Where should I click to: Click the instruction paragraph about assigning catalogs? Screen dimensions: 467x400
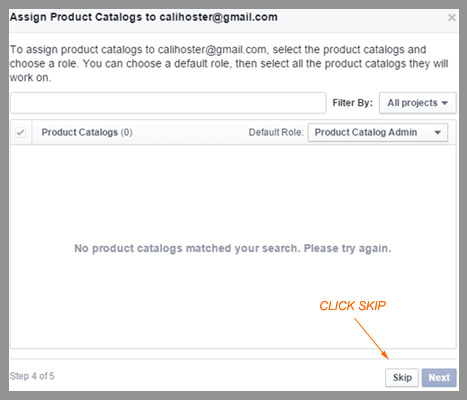tap(229, 63)
